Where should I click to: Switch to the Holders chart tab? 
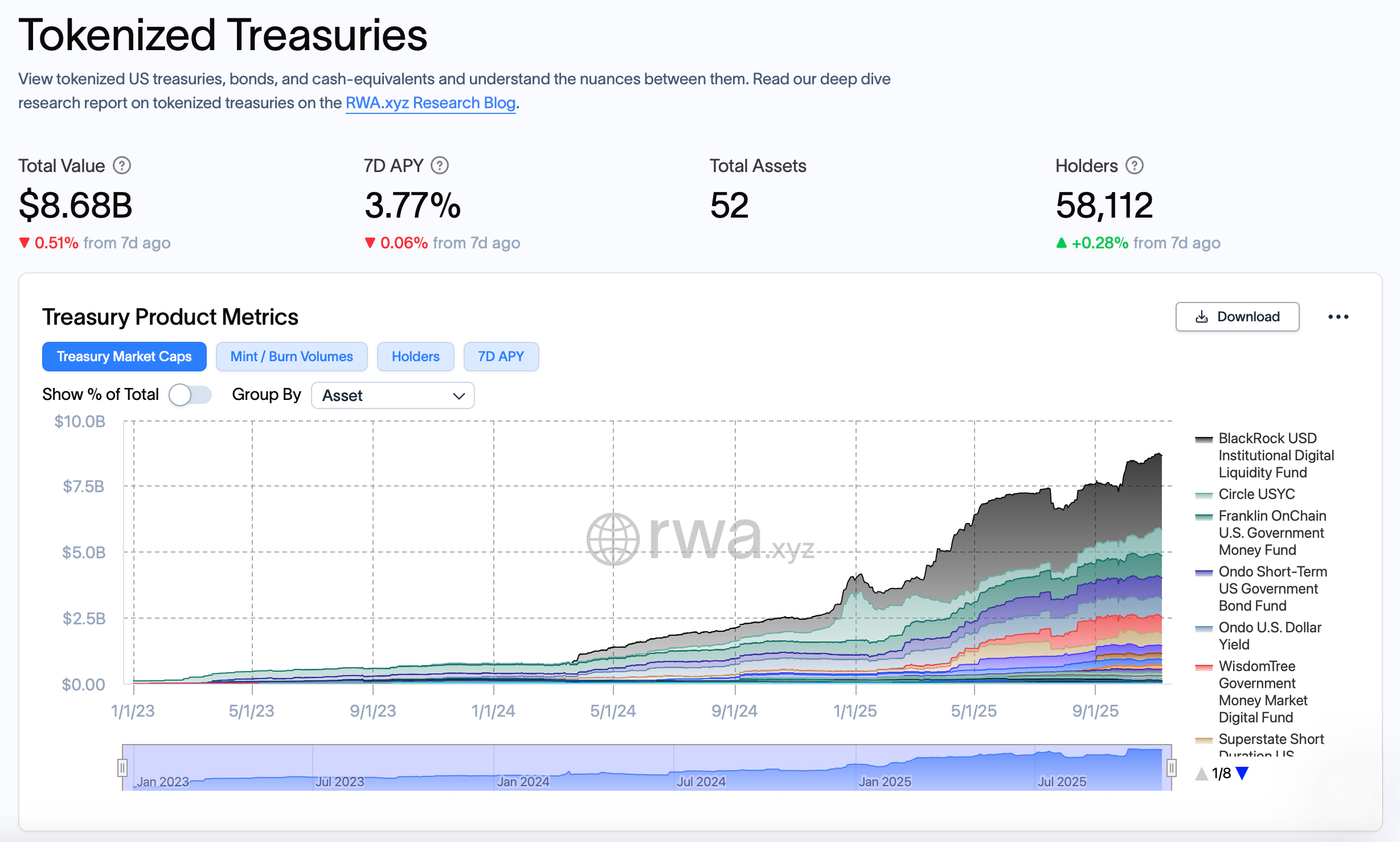pyautogui.click(x=415, y=357)
